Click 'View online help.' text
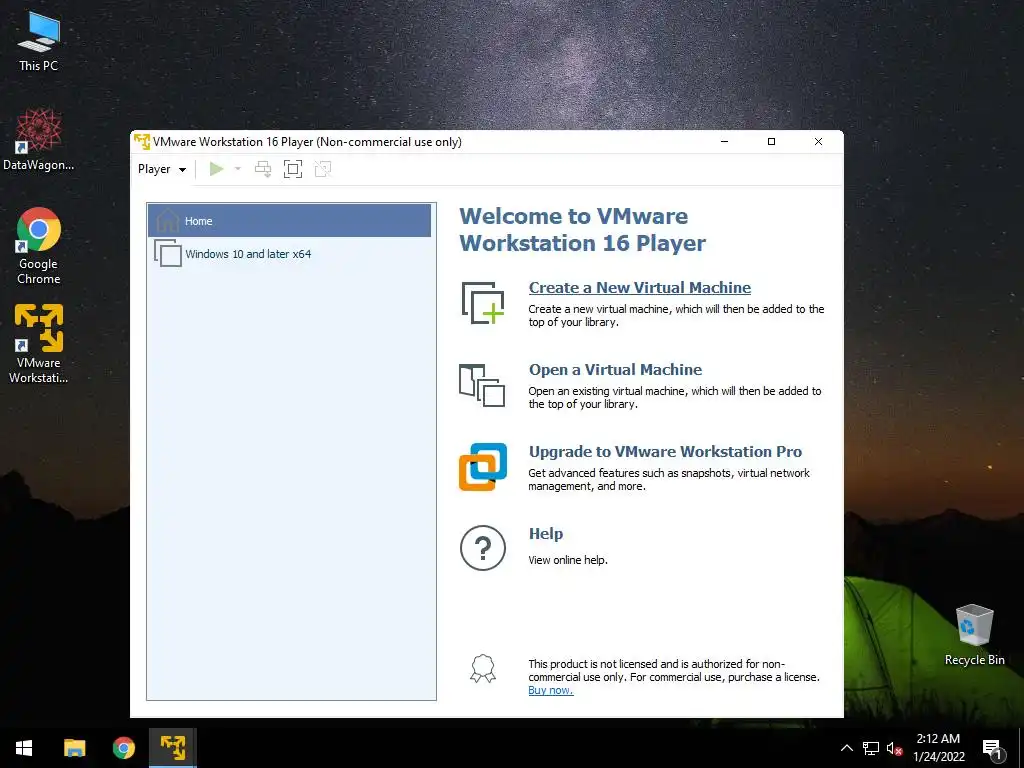Viewport: 1024px width, 768px height. [568, 560]
